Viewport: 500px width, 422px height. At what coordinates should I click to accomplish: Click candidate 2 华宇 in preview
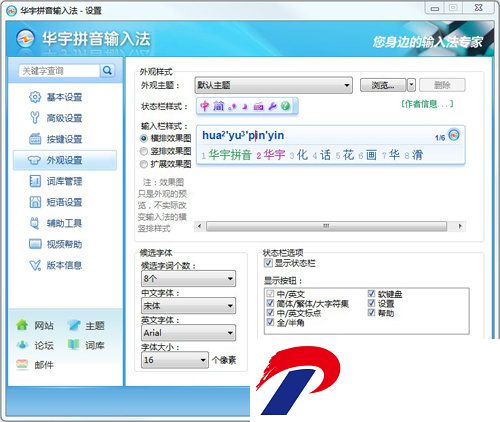(271, 155)
